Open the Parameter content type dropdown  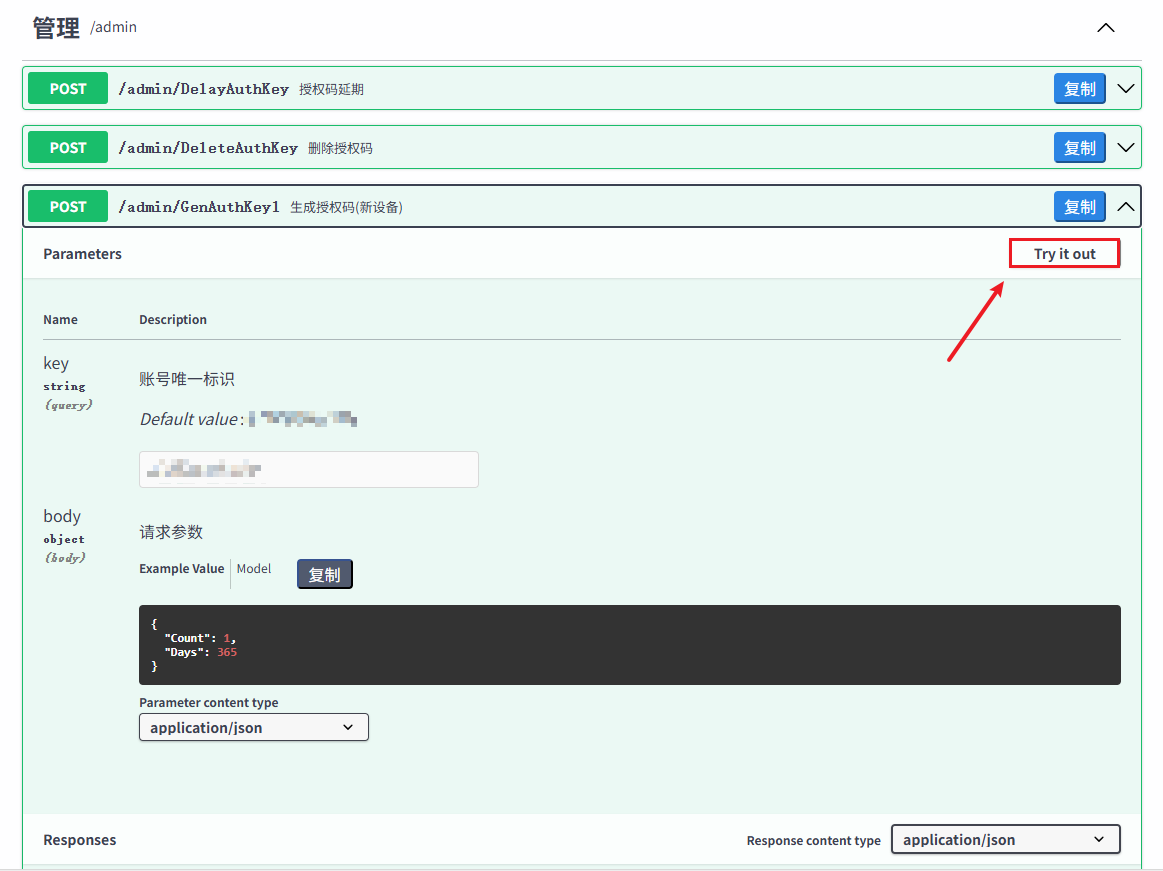[x=254, y=727]
